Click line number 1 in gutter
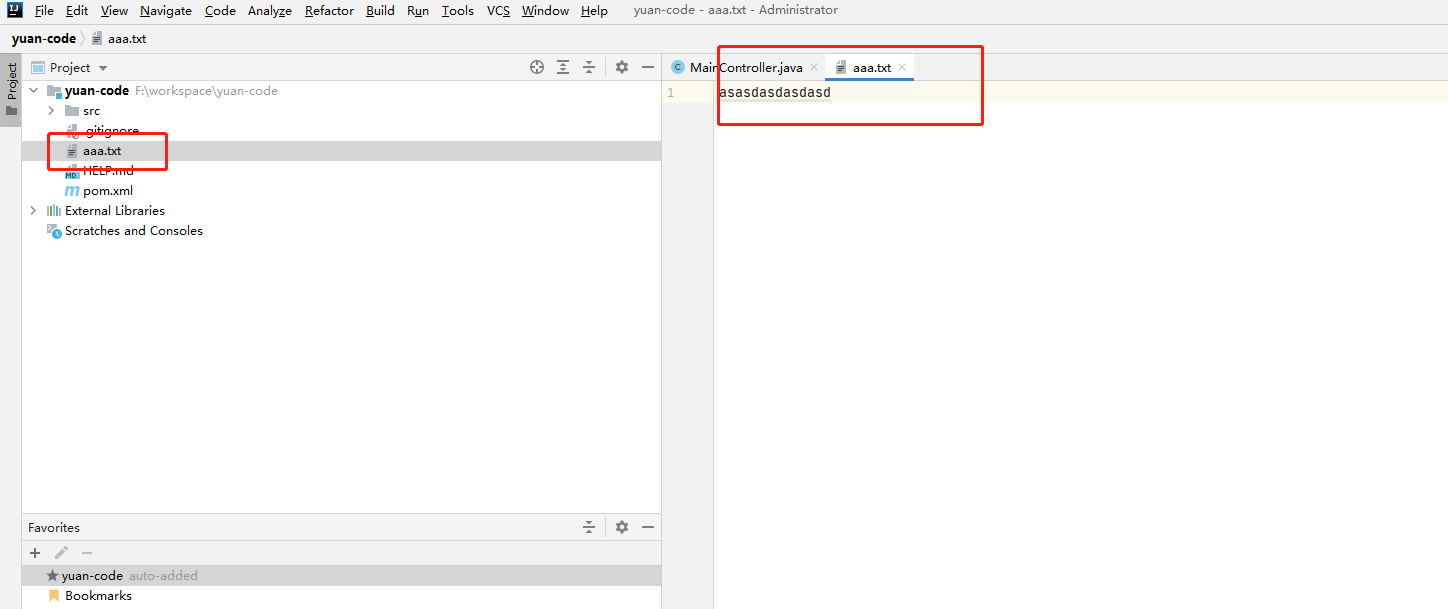This screenshot has width=1448, height=609. (671, 93)
